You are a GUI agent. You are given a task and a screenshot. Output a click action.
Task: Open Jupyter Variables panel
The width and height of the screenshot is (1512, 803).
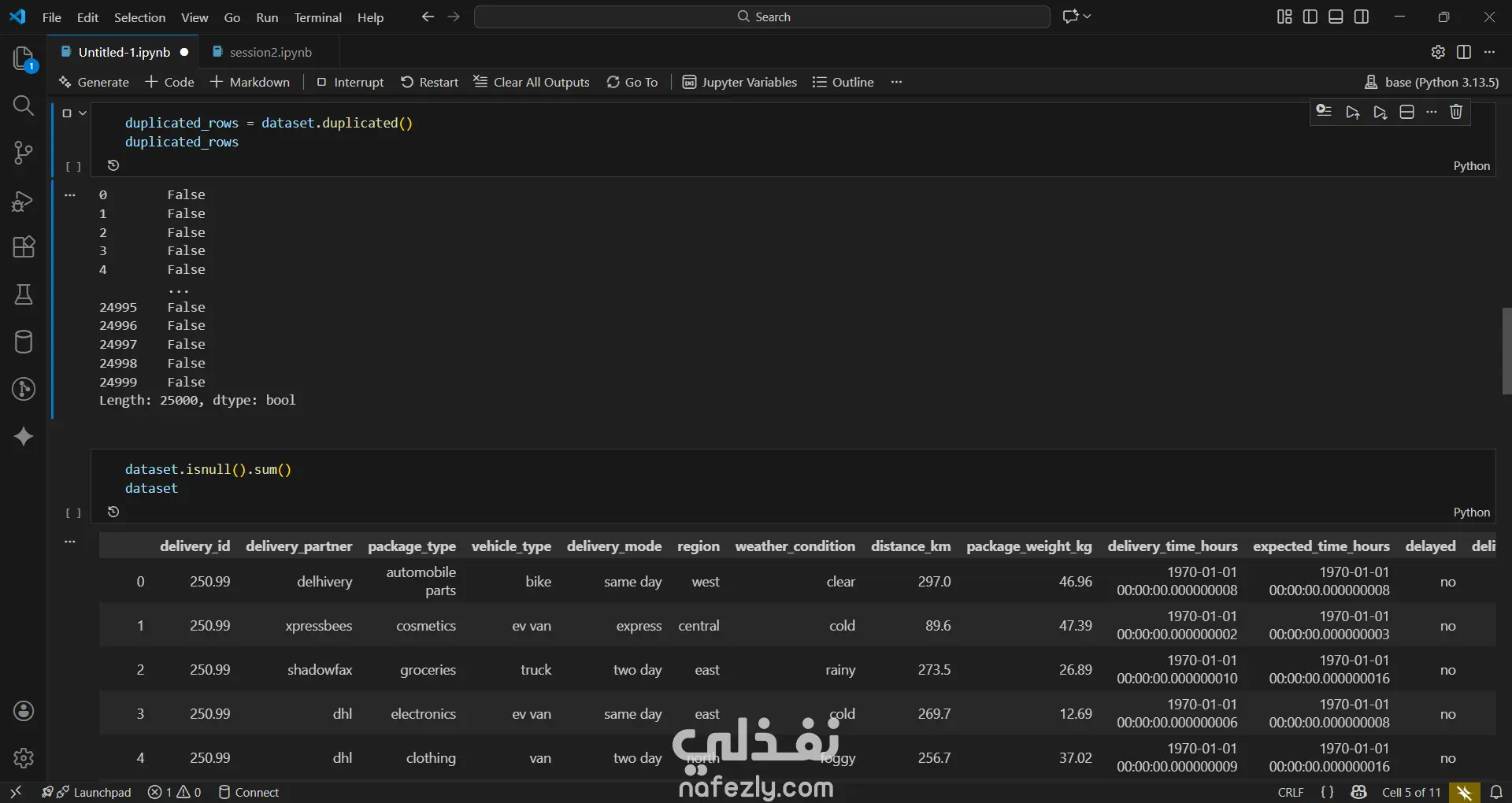[739, 82]
